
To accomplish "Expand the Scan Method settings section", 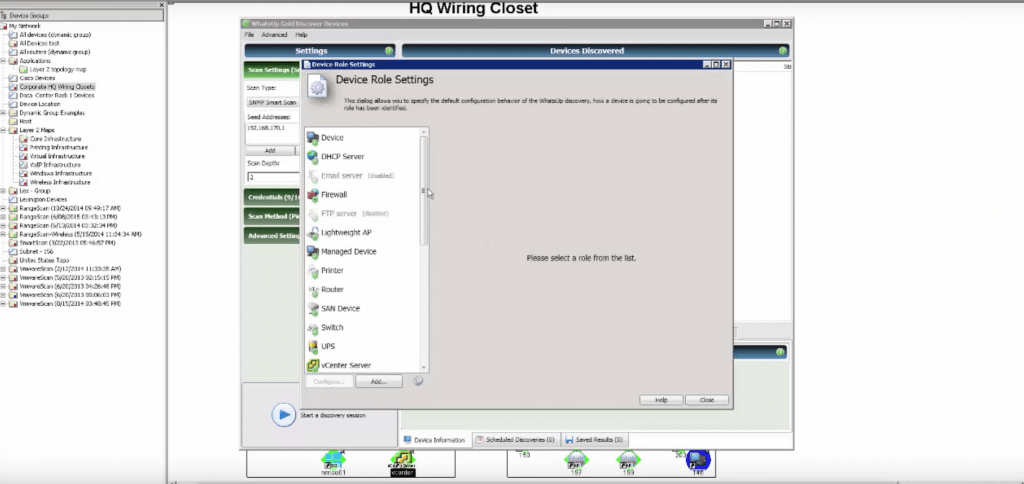I will (x=273, y=216).
